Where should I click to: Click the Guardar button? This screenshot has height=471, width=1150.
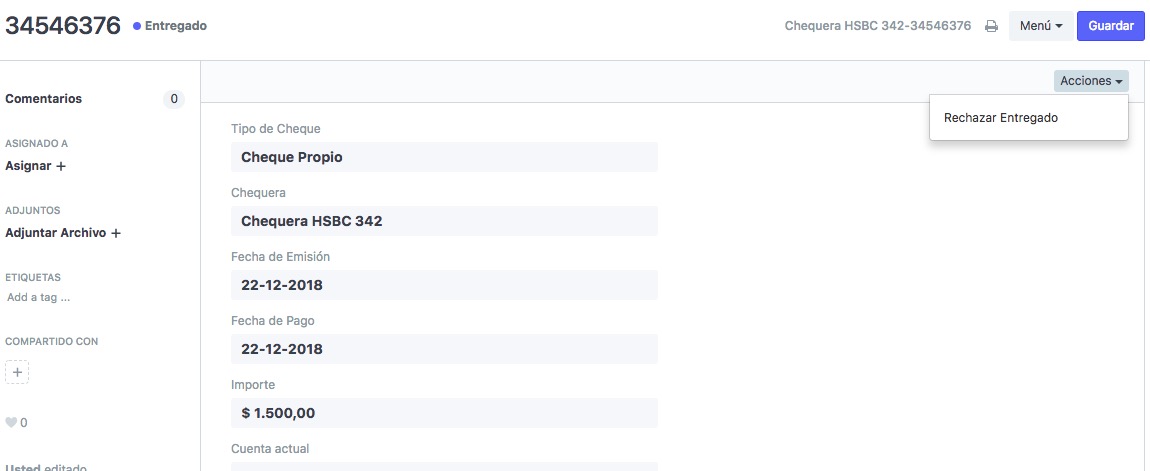pyautogui.click(x=1110, y=26)
